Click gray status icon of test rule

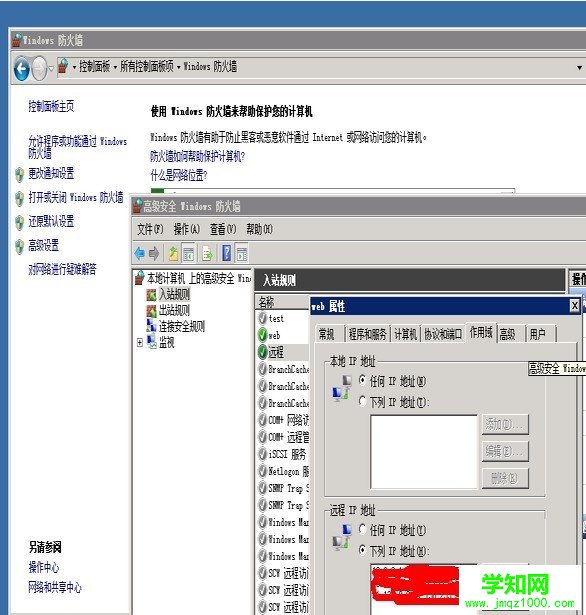262,318
